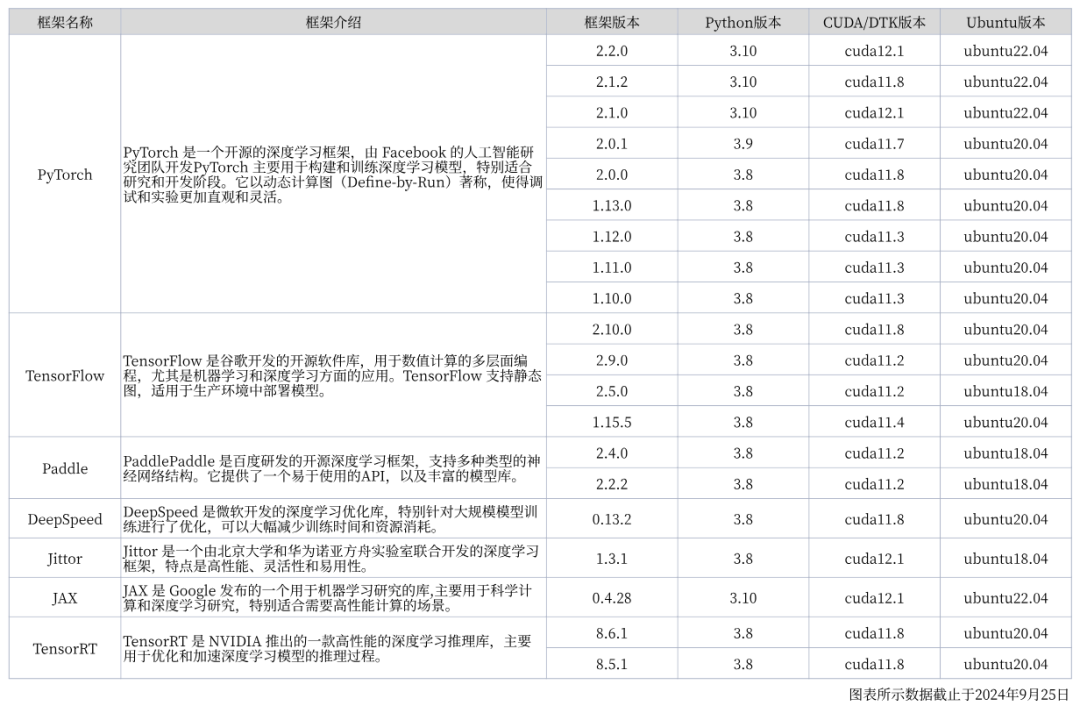The height and width of the screenshot is (713, 1080).
Task: Click the JAX framework name cell
Action: (65, 598)
